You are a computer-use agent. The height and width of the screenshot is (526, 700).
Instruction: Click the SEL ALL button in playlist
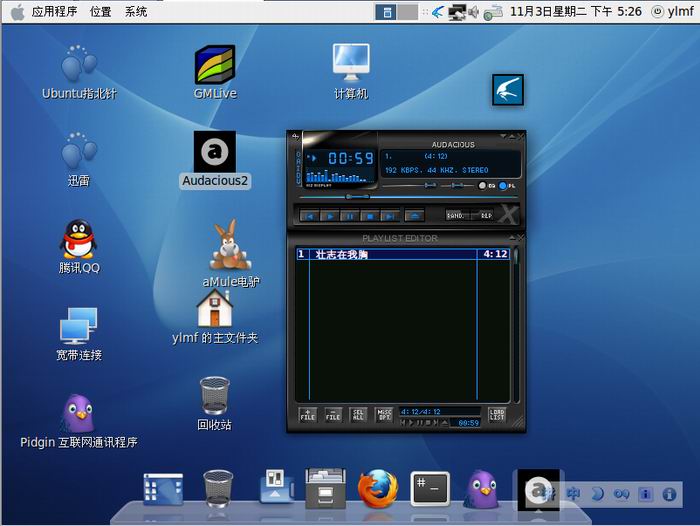click(358, 415)
